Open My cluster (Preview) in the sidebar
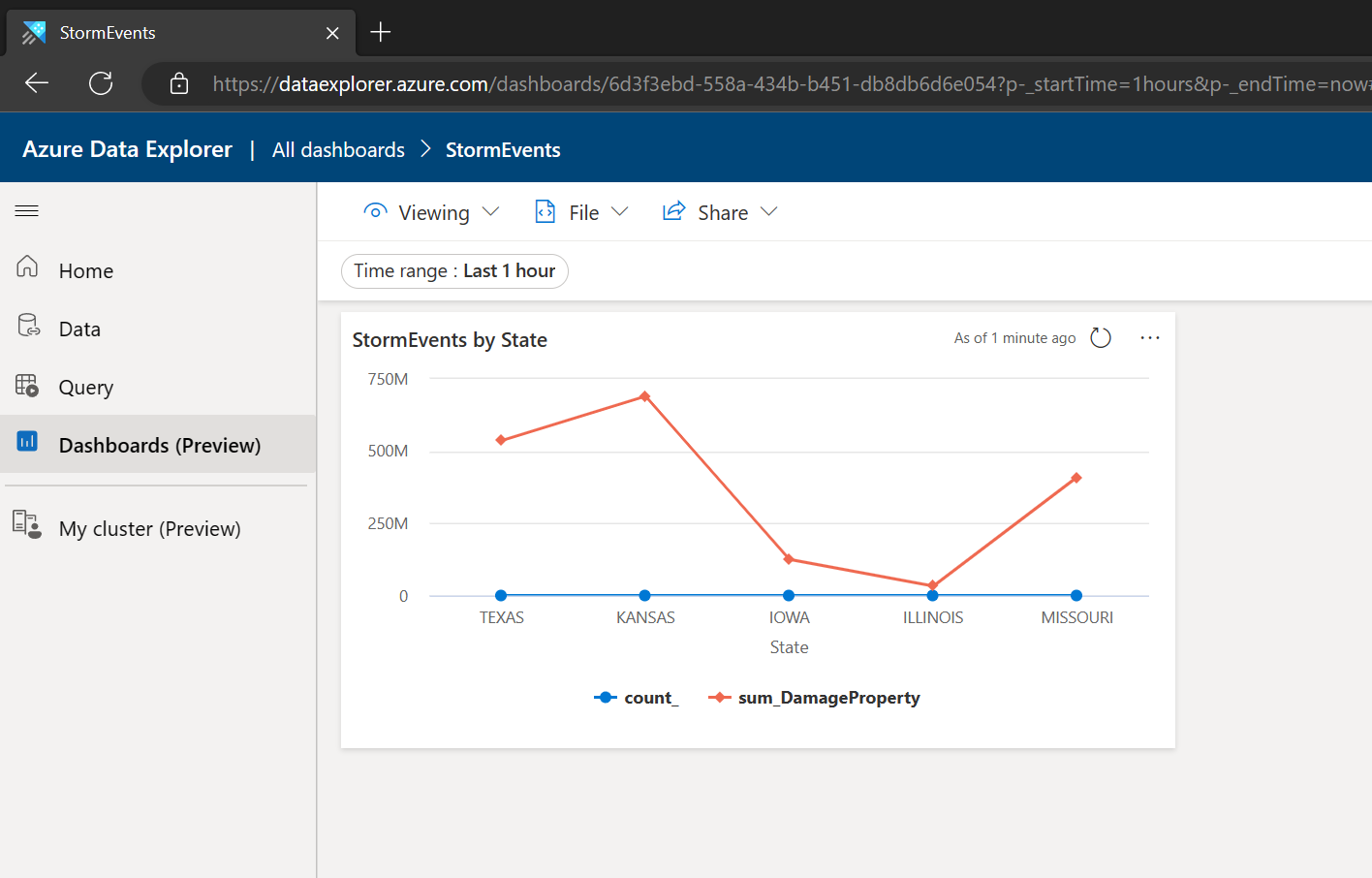This screenshot has height=878, width=1372. click(x=158, y=528)
